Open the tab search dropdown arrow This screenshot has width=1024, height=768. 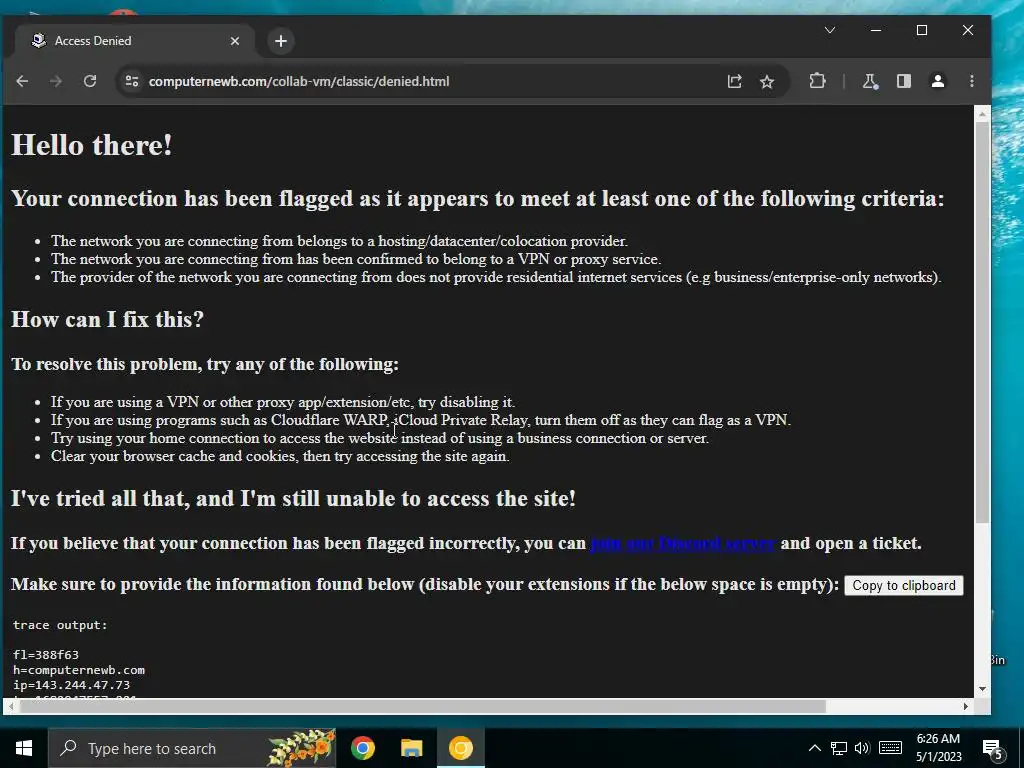(830, 31)
